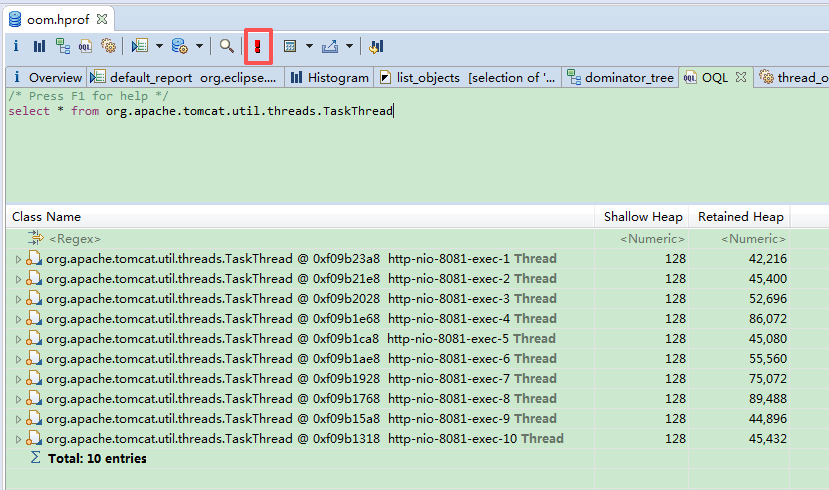Create a histogram from toolbar icon
Image resolution: width=829 pixels, height=490 pixels.
click(x=40, y=47)
